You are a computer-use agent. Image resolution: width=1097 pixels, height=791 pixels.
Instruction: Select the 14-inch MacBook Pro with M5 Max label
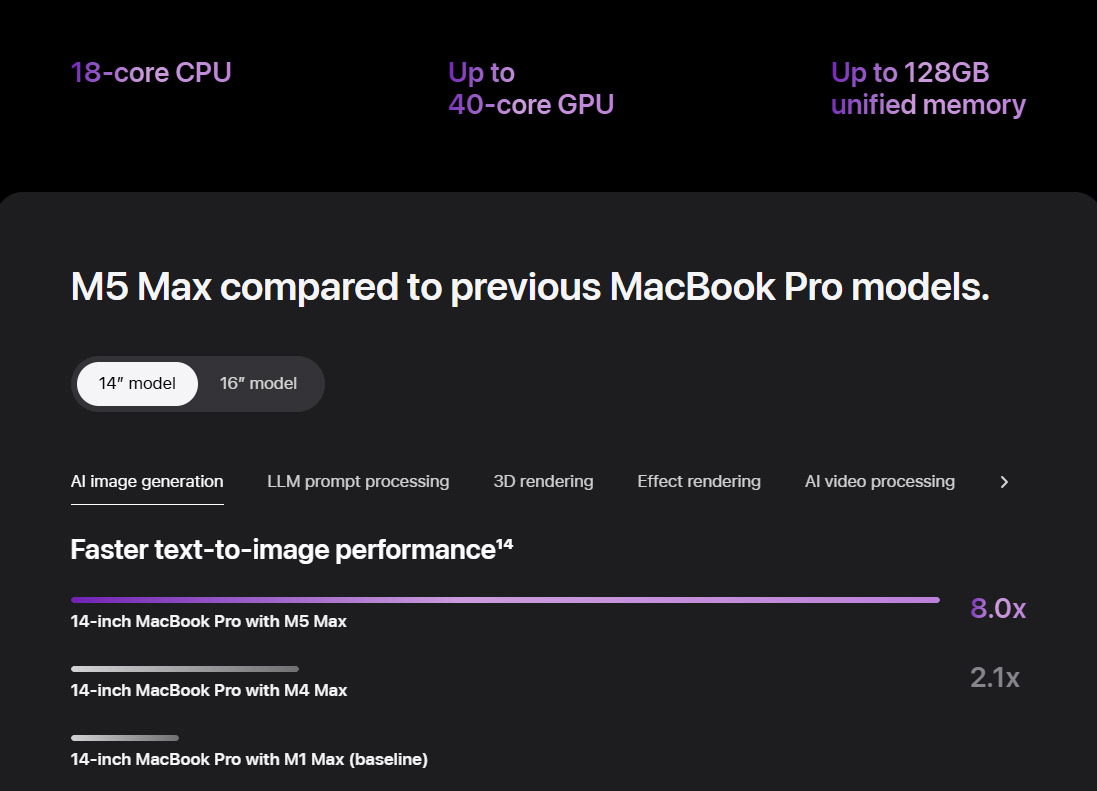click(x=208, y=621)
